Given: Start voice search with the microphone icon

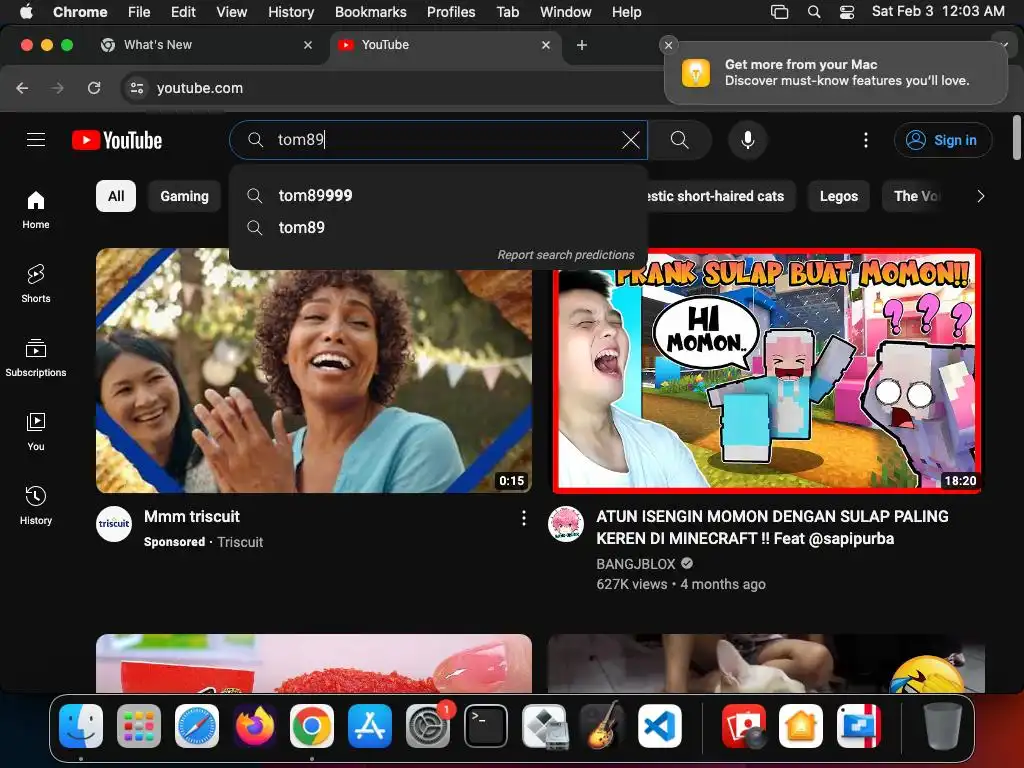Looking at the screenshot, I should (748, 140).
